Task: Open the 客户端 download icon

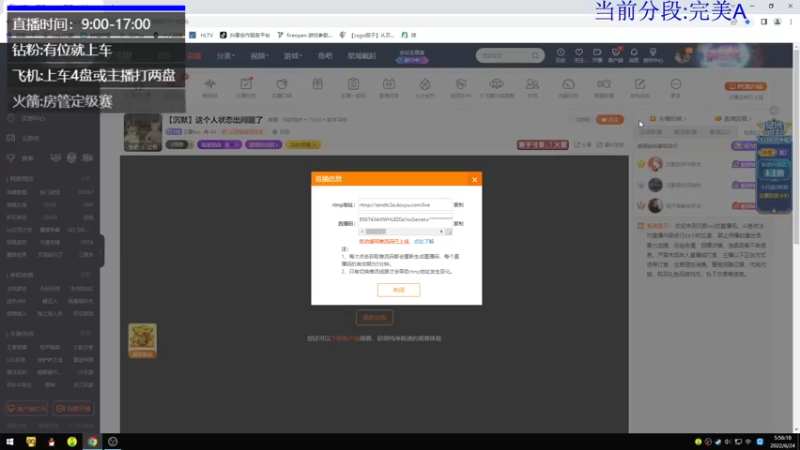Action: click(615, 56)
